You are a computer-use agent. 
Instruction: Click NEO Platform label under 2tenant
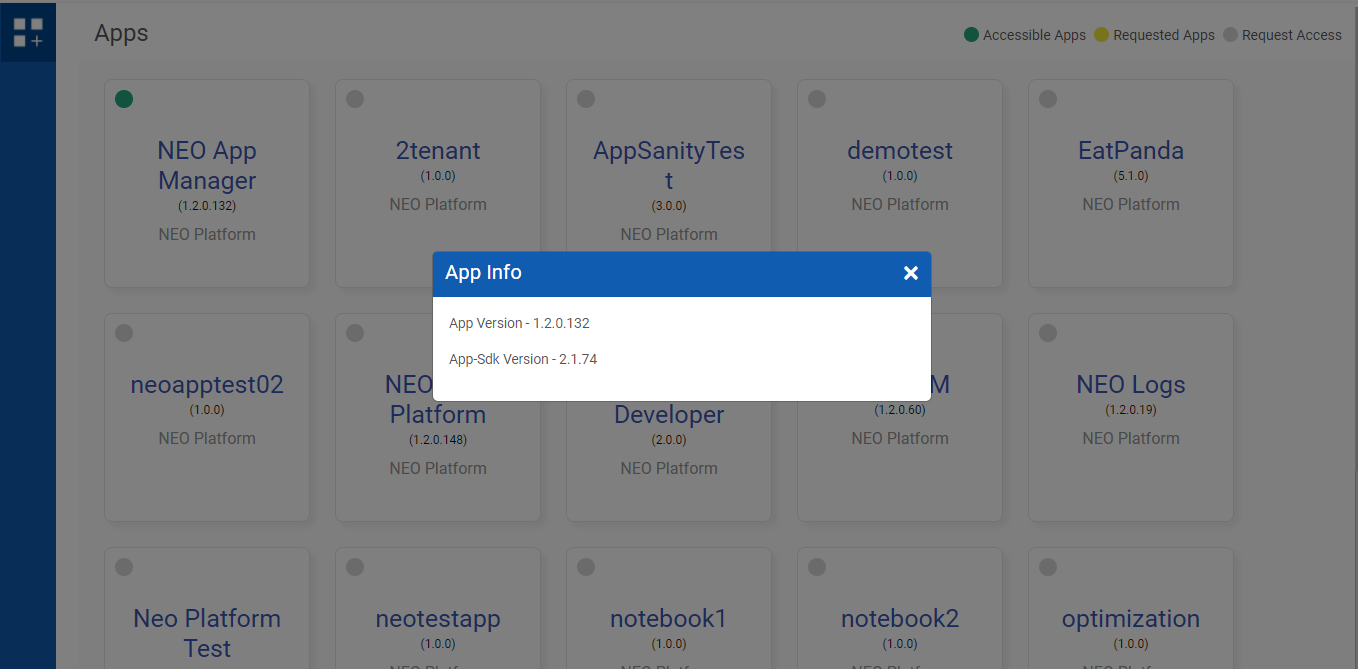(438, 204)
